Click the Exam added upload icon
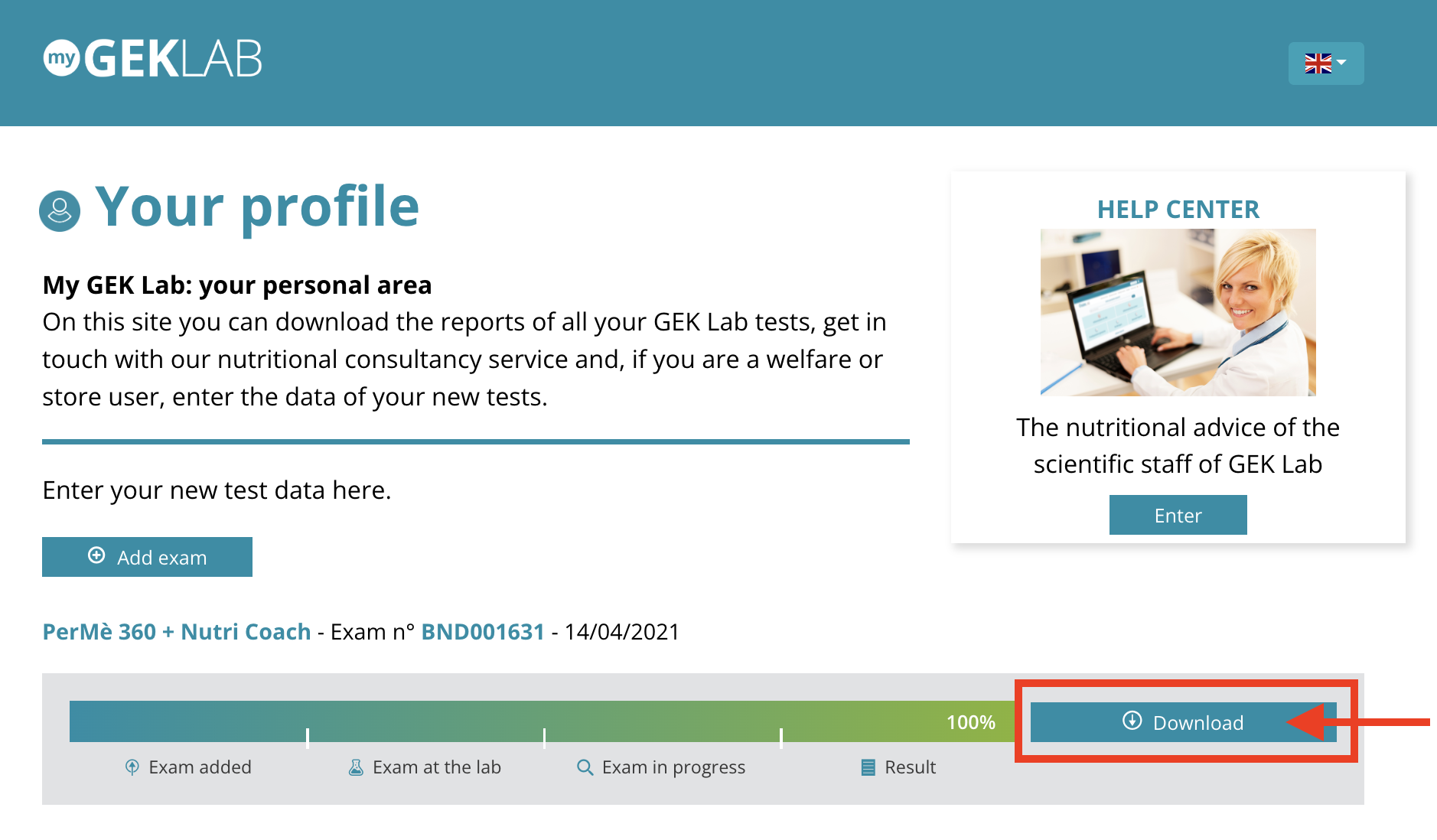Screen dimensions: 1437x840 [132, 767]
